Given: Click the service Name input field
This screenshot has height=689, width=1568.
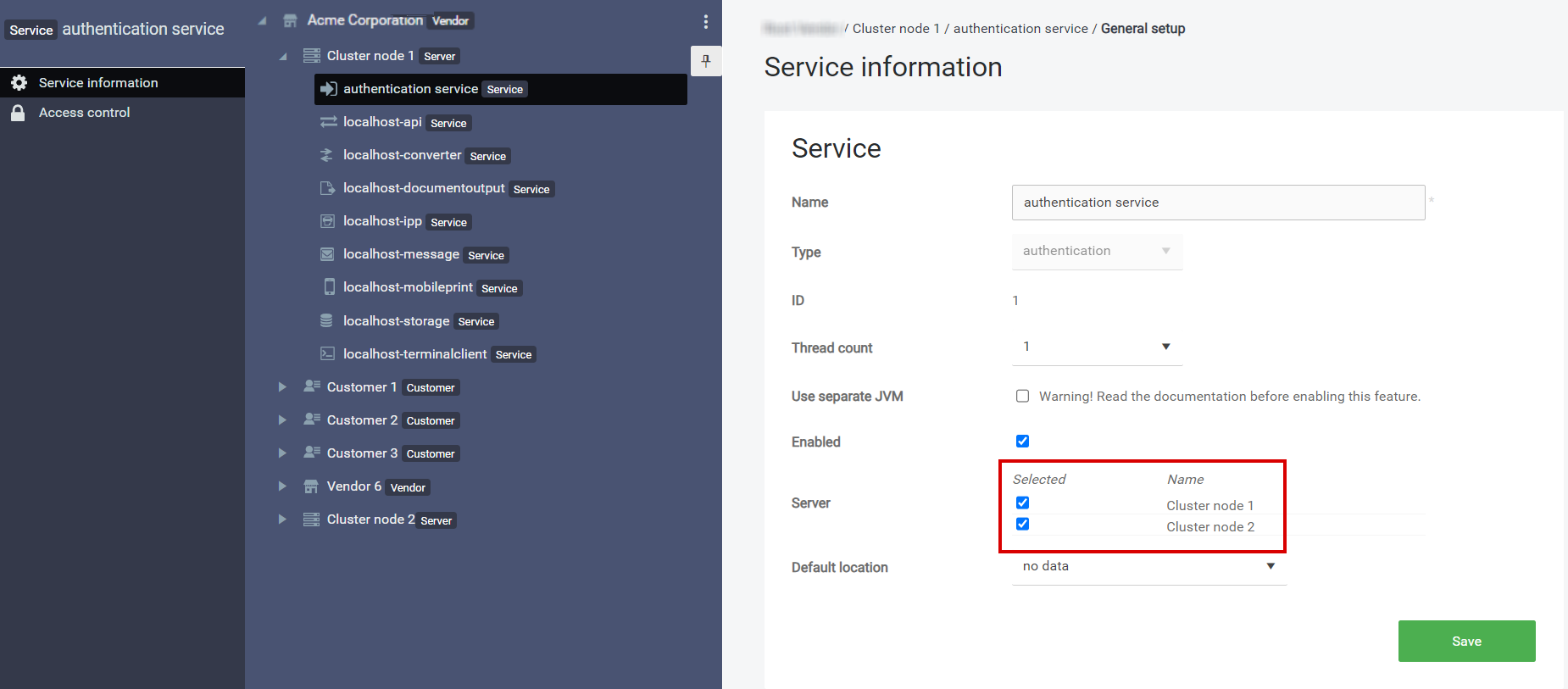Looking at the screenshot, I should pos(1217,203).
